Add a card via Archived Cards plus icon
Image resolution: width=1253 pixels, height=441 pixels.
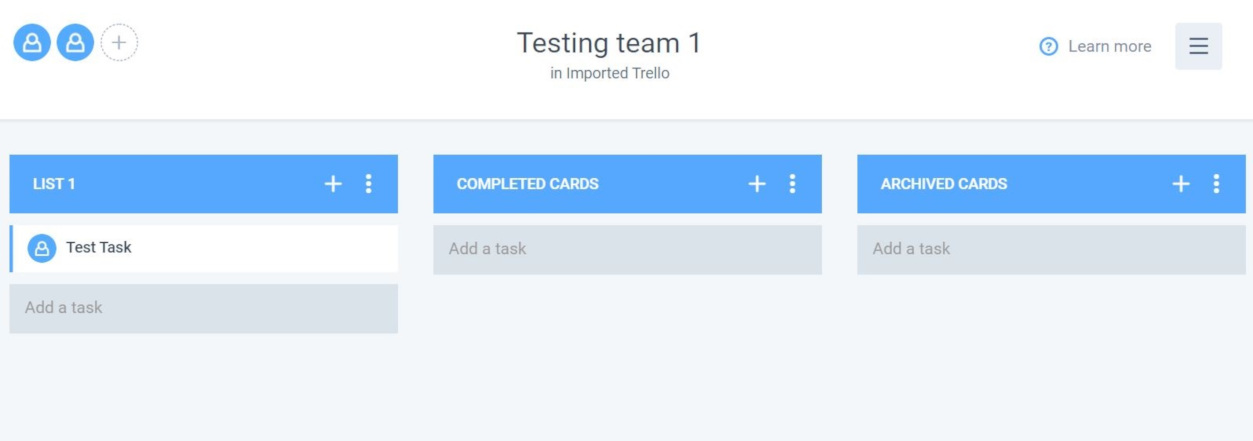1181,184
